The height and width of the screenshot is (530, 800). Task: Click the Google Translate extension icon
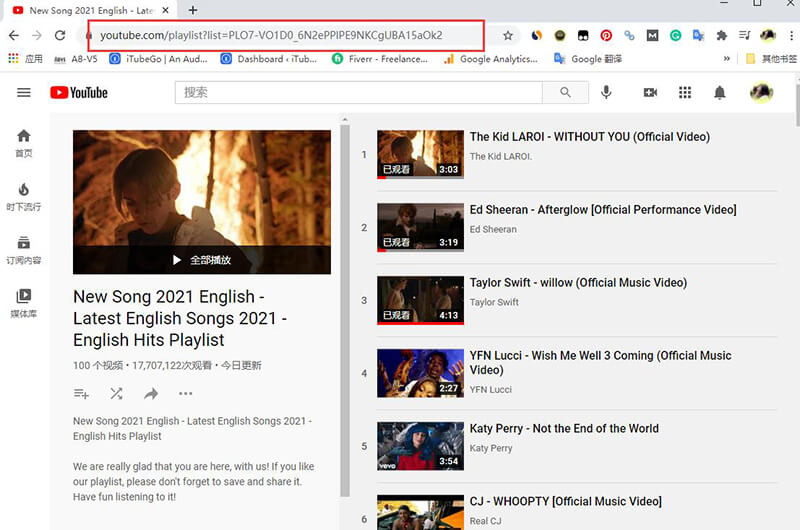[x=698, y=35]
